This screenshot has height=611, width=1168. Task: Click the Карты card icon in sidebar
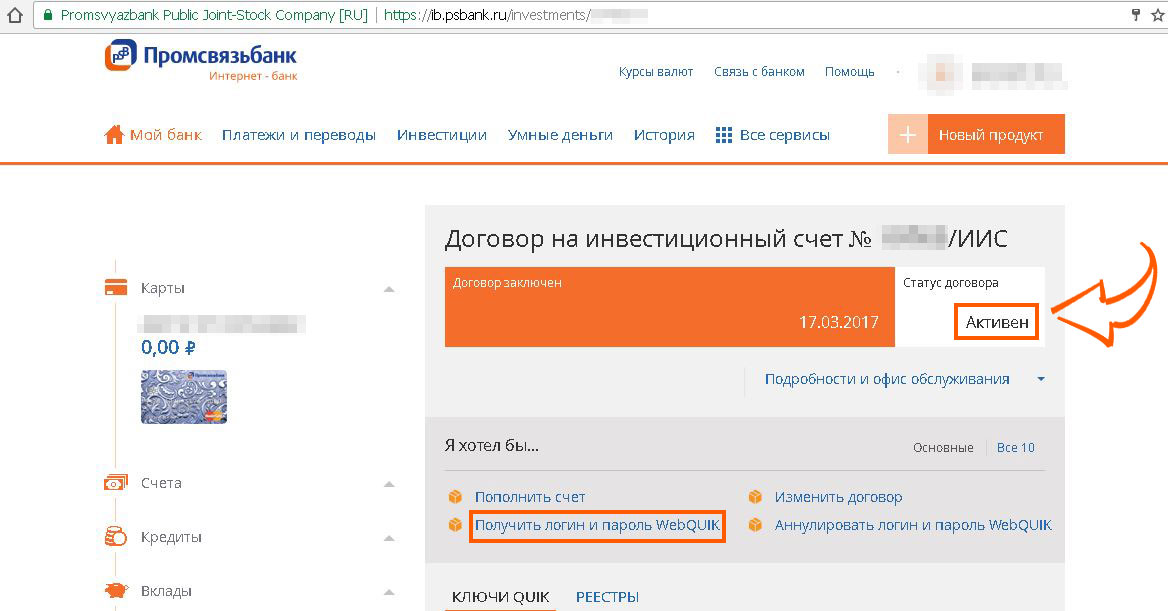pos(115,288)
